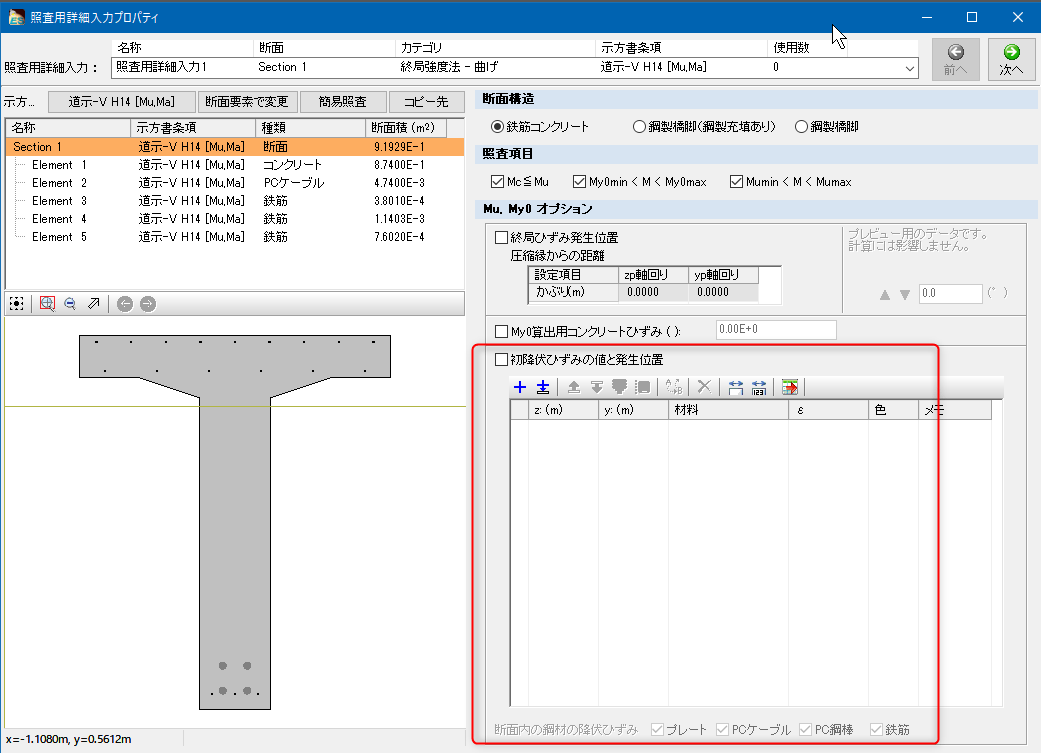This screenshot has width=1041, height=753.
Task: Click the 断面要素で変更 button
Action: [247, 102]
